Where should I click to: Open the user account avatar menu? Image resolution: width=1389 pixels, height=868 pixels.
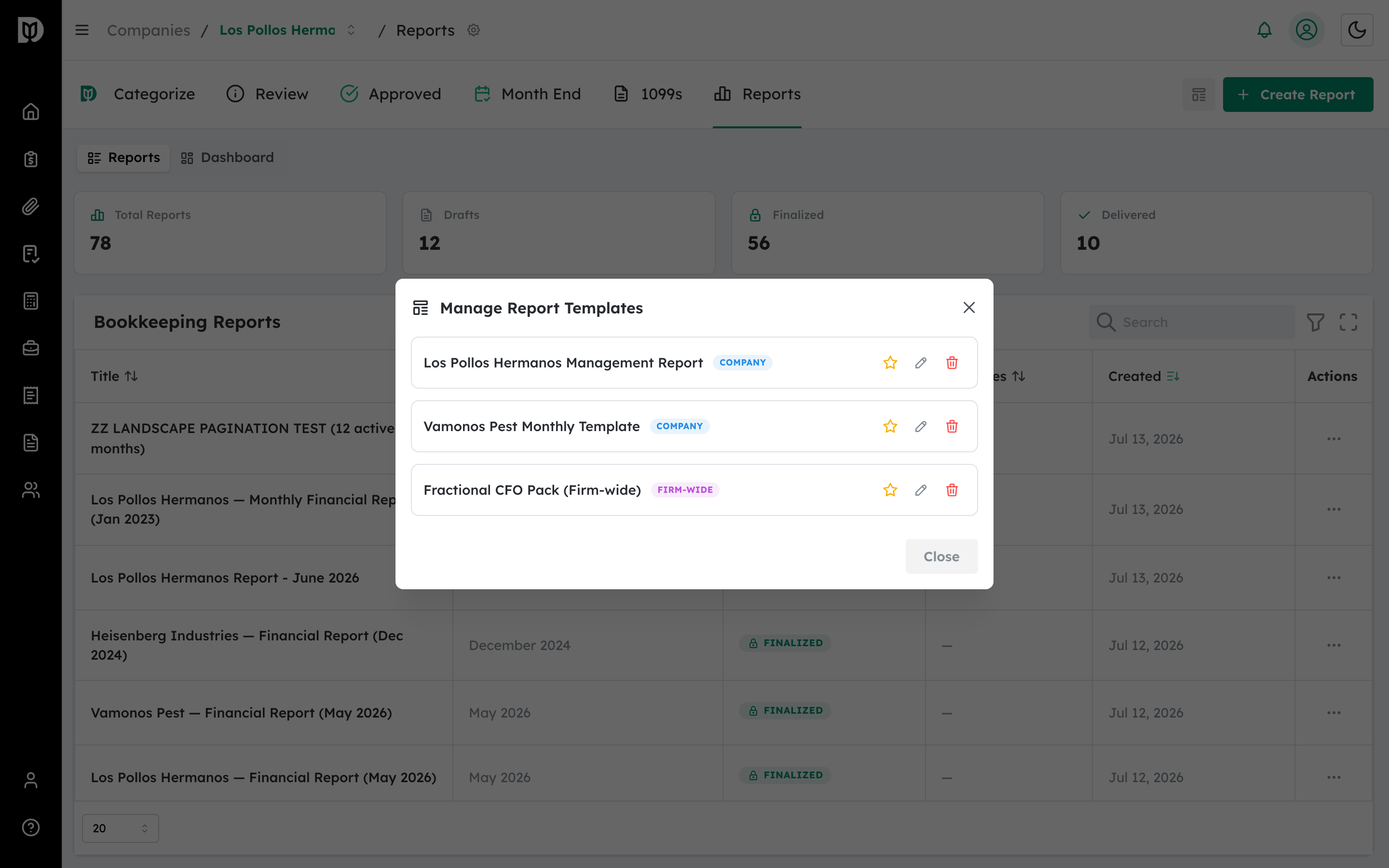[1307, 30]
